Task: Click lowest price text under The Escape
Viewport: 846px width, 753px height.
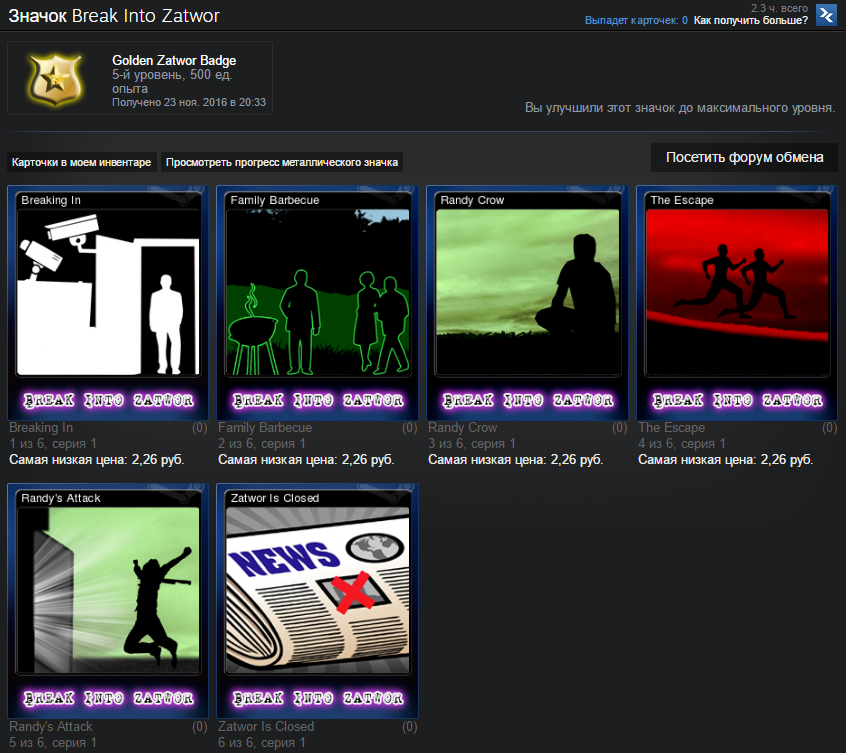Action: coord(725,460)
